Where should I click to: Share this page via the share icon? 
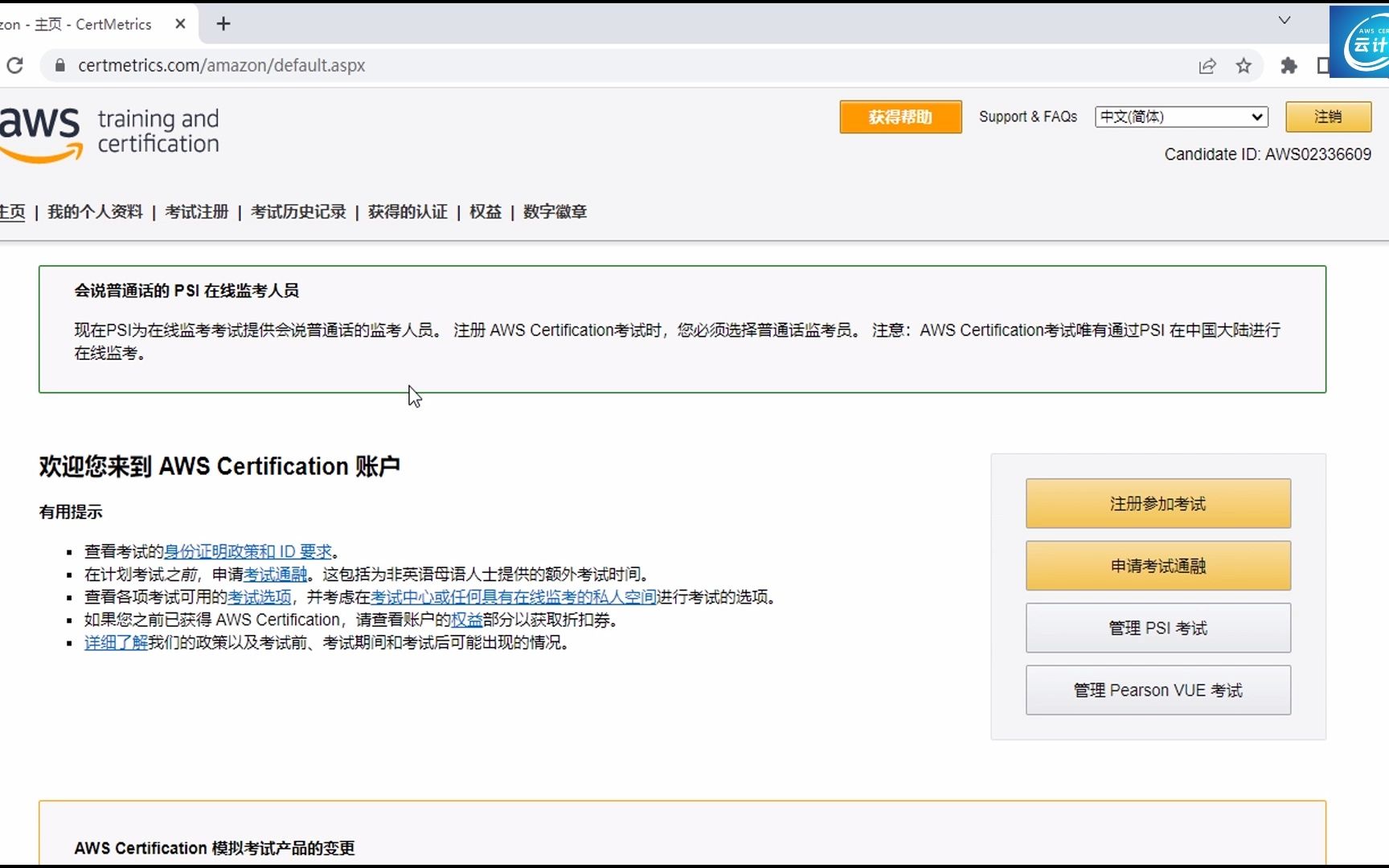[1207, 66]
